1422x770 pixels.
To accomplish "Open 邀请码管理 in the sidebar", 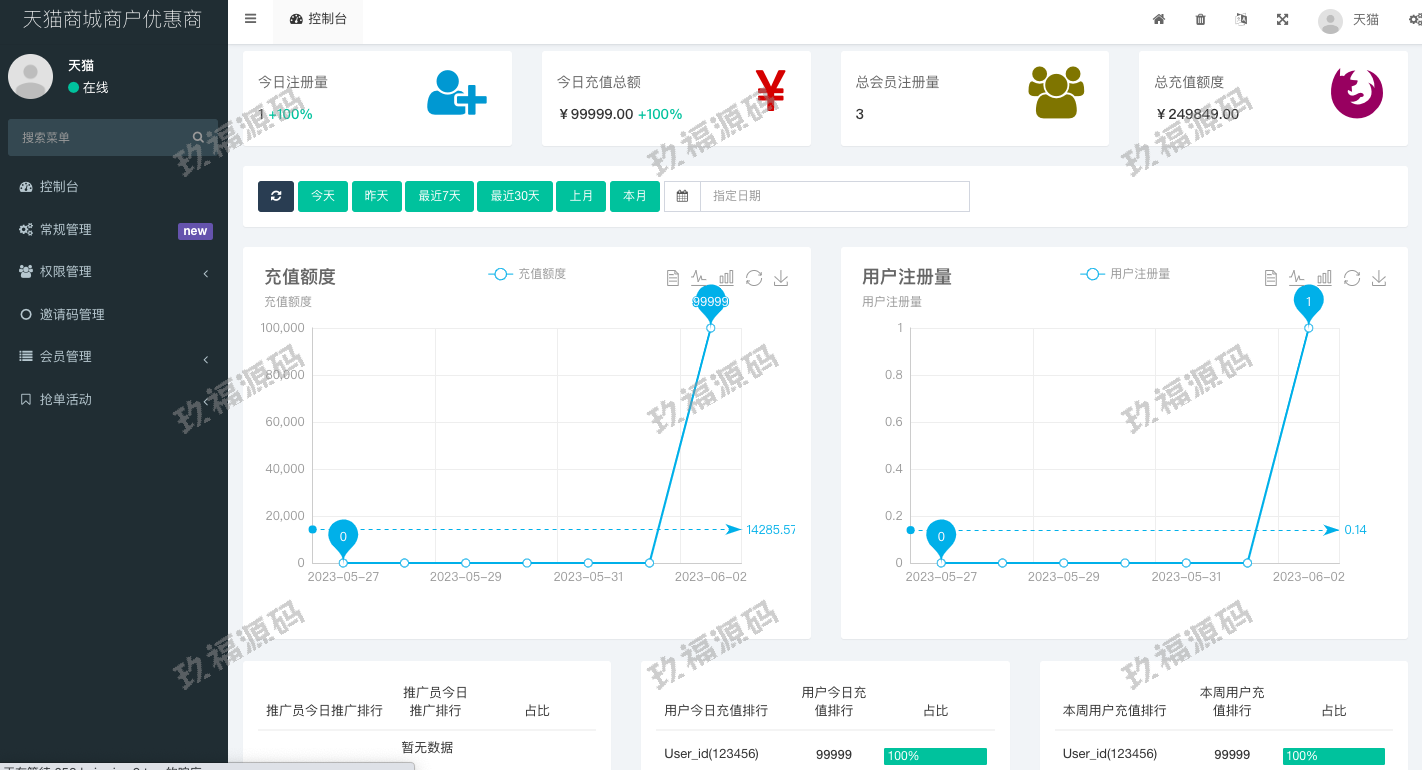I will tap(72, 314).
